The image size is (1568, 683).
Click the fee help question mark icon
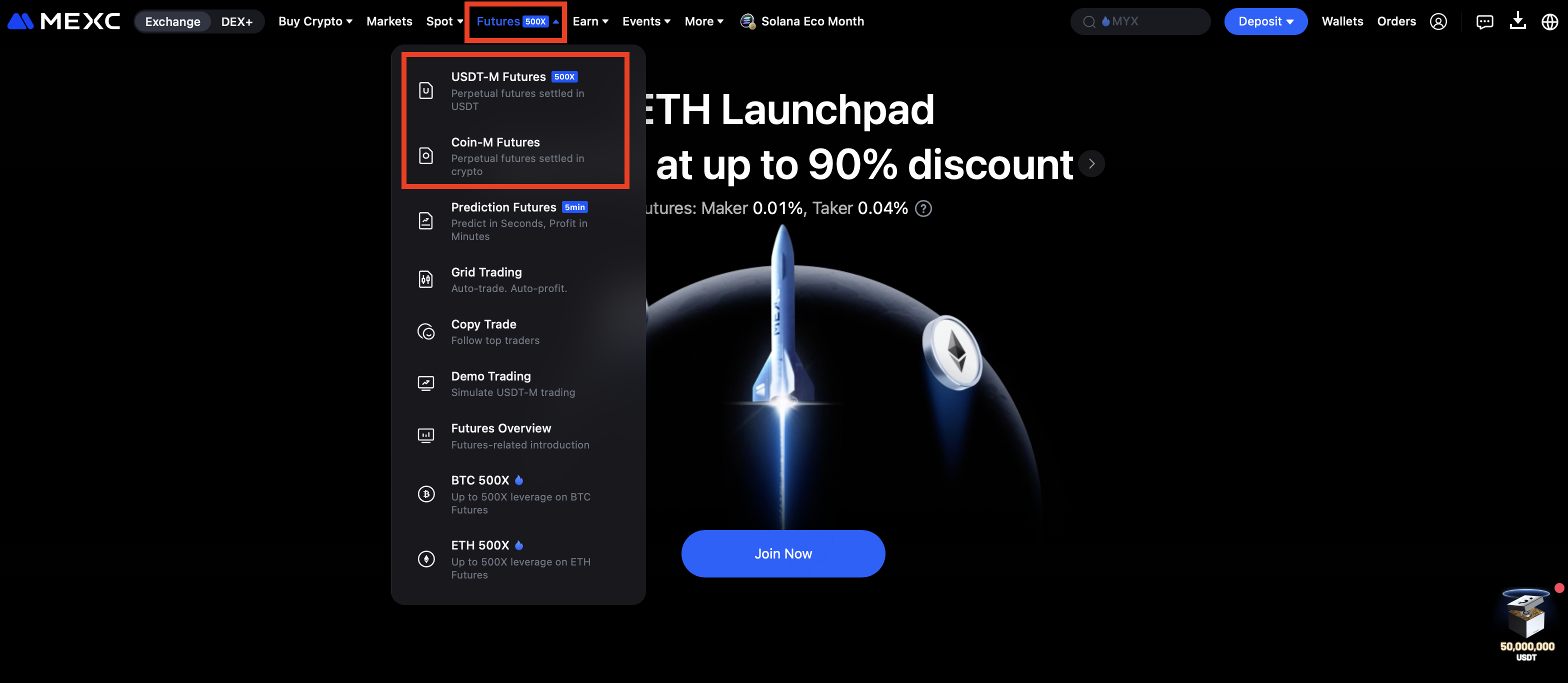coord(923,209)
